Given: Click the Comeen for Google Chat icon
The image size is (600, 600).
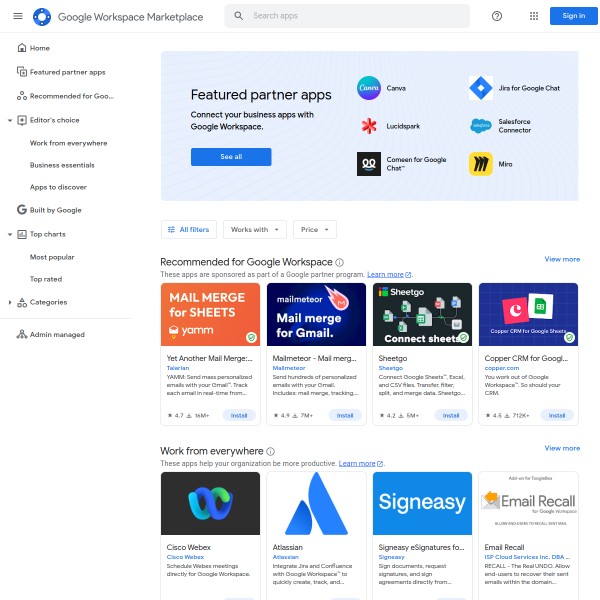Looking at the screenshot, I should 368,164.
